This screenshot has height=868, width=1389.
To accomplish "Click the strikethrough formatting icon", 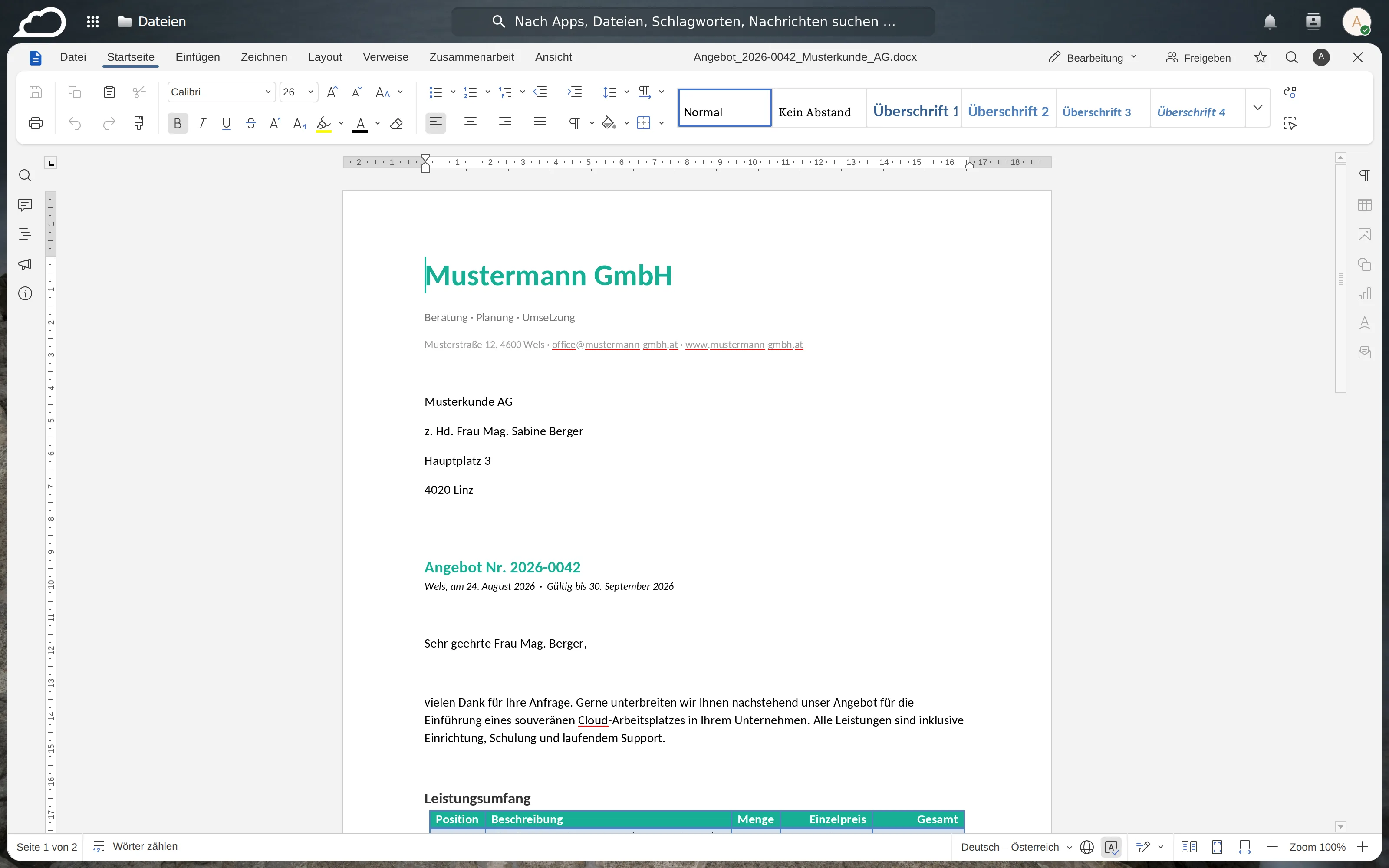I will click(x=251, y=123).
